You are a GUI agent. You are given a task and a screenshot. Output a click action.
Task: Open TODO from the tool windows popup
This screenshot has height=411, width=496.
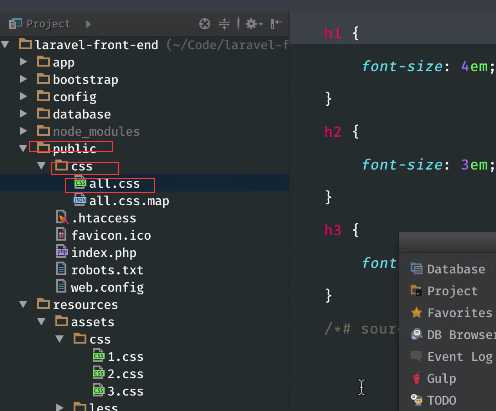tap(441, 400)
